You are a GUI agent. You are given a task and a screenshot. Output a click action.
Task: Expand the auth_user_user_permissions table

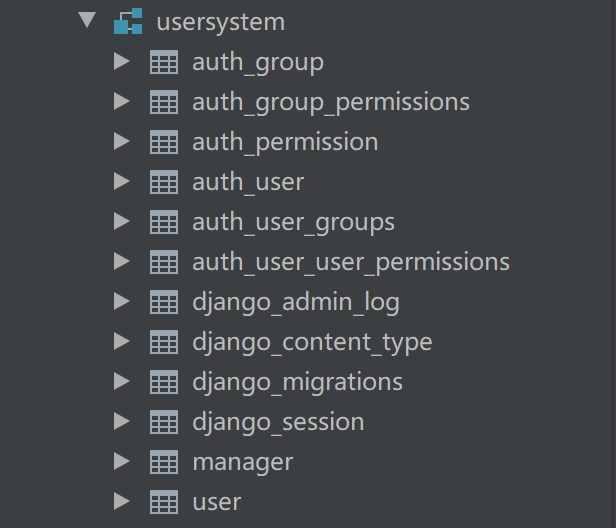121,261
